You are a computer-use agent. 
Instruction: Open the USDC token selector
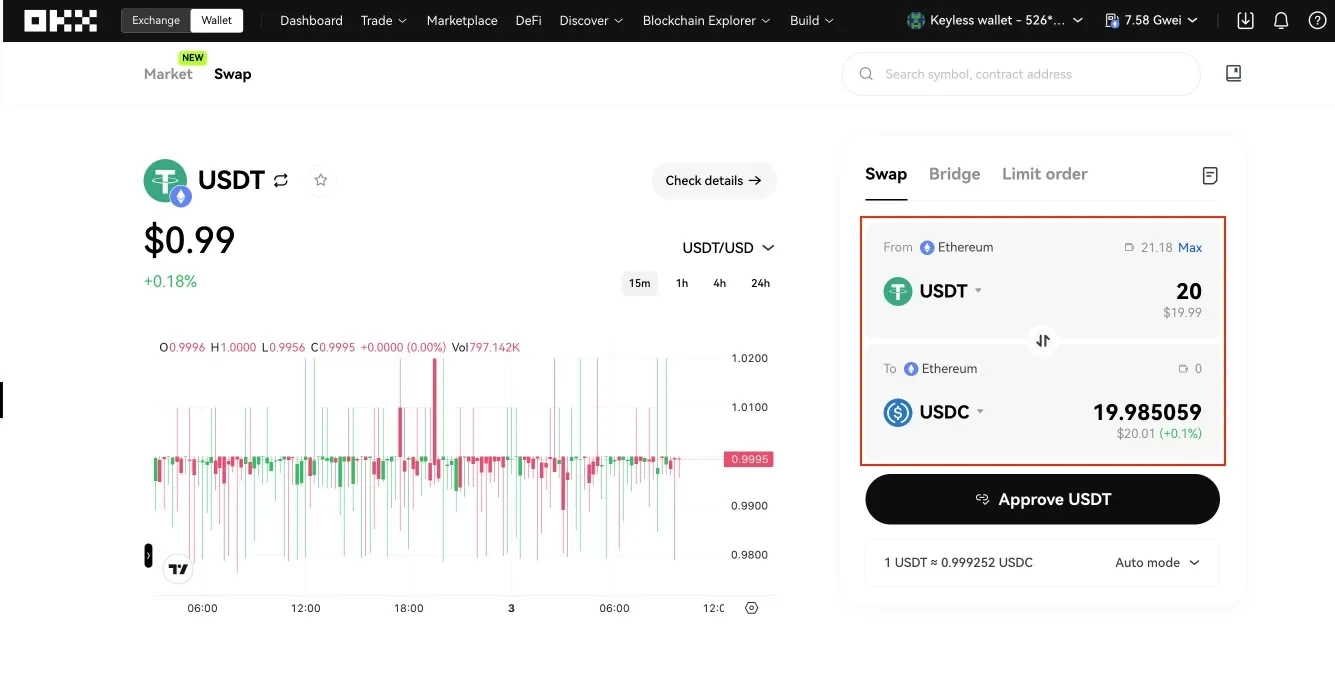[934, 412]
